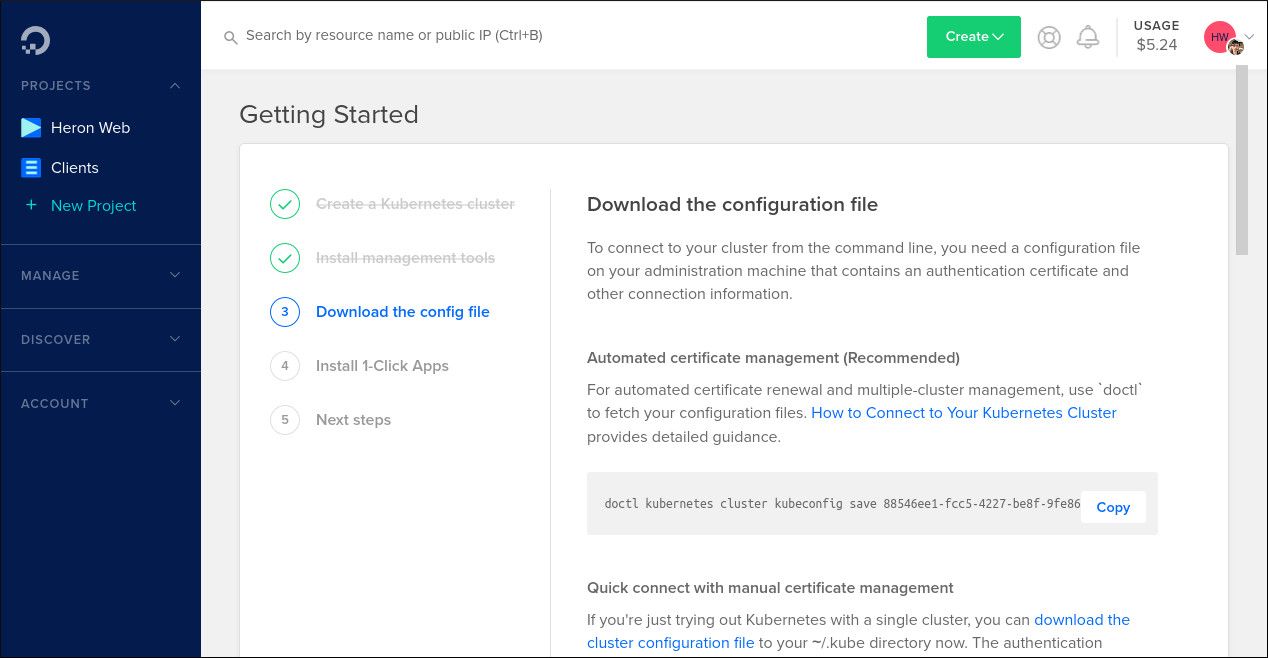Viewport: 1268px width, 658px height.
Task: Click the DigitalOcean logo
Action: click(33, 40)
